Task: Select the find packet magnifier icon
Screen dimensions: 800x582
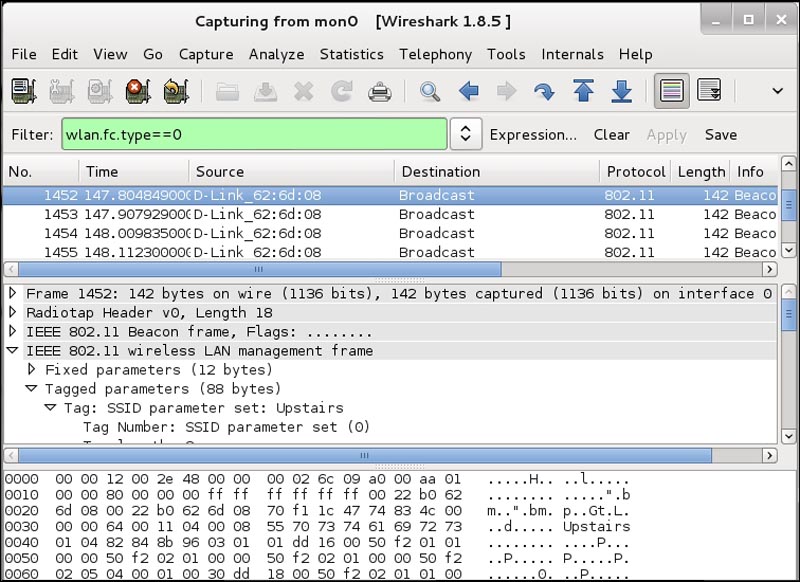Action: [429, 91]
